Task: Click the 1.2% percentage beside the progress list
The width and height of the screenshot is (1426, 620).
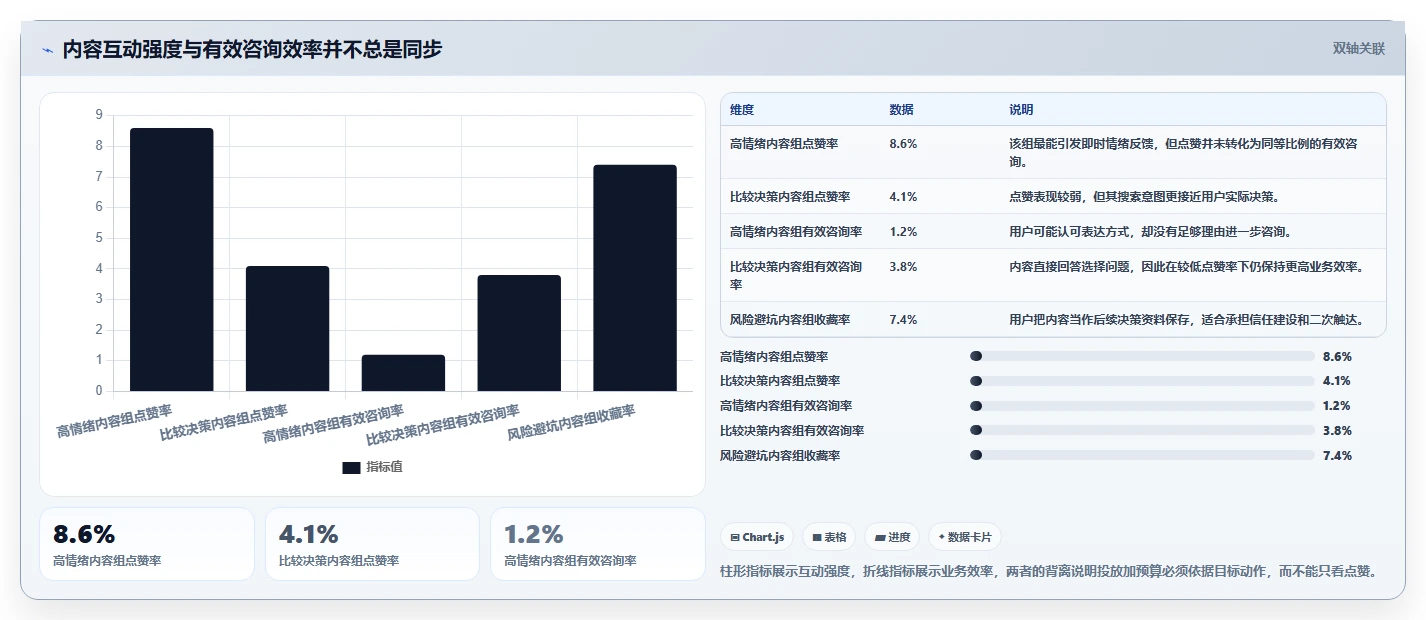Action: (1337, 406)
